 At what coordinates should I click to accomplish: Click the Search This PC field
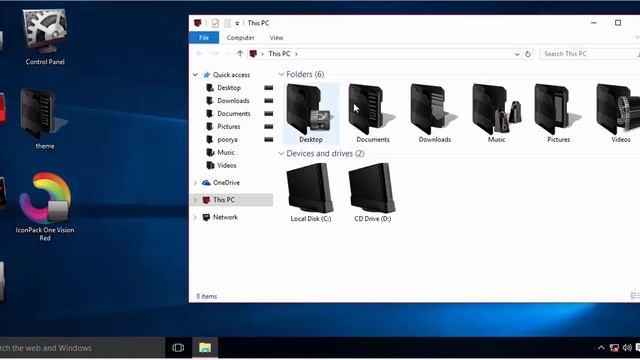[x=589, y=54]
